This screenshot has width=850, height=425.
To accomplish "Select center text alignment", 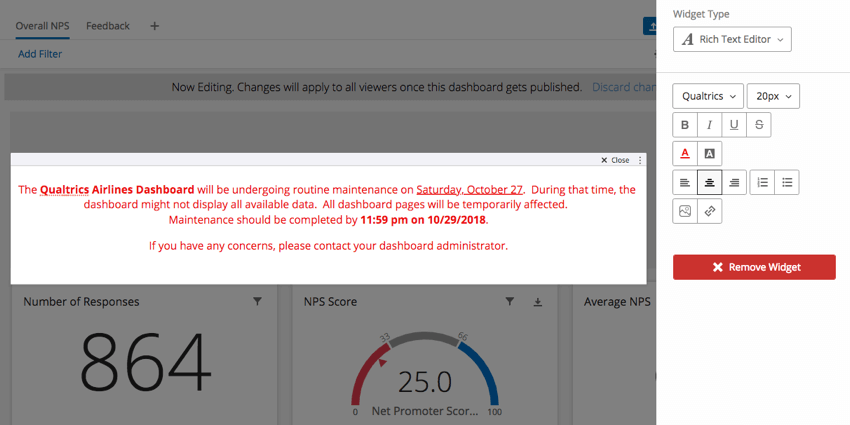I will point(710,182).
